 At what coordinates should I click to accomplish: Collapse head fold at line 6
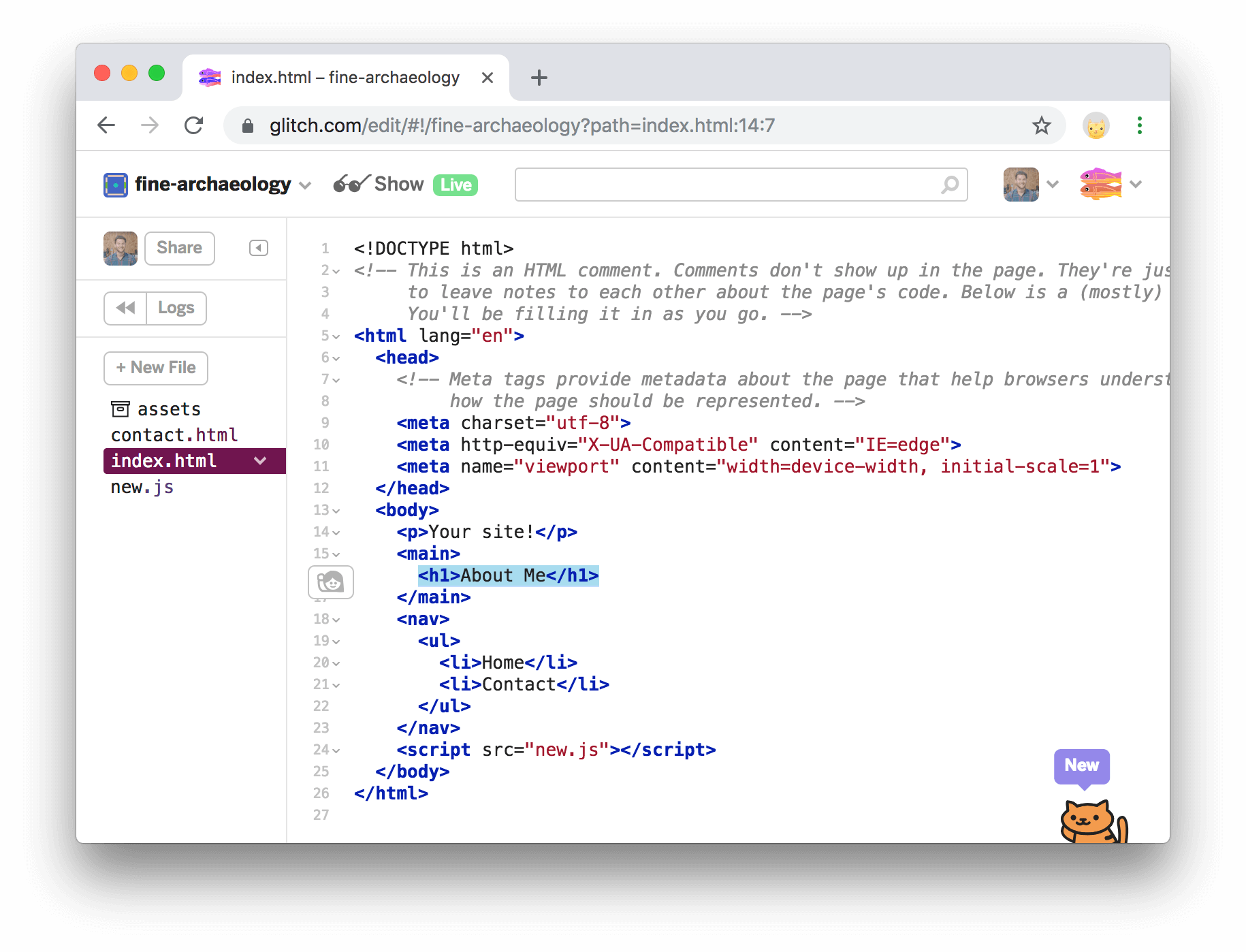point(336,358)
